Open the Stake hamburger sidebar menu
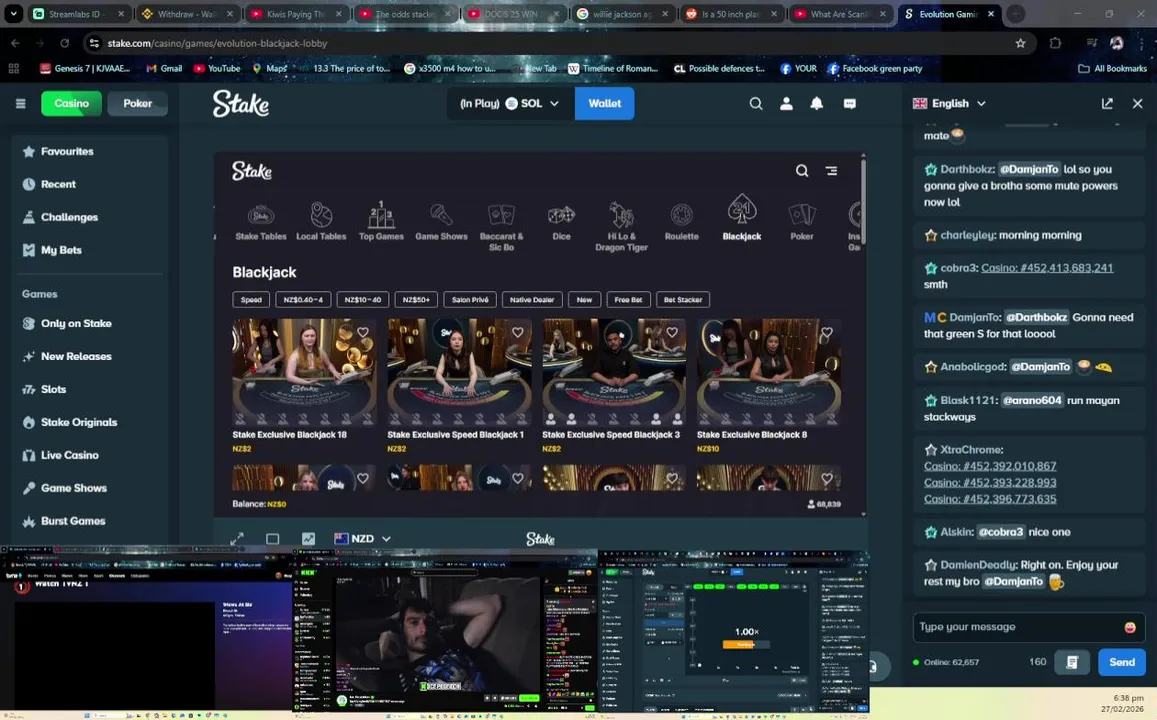The image size is (1157, 720). point(21,103)
